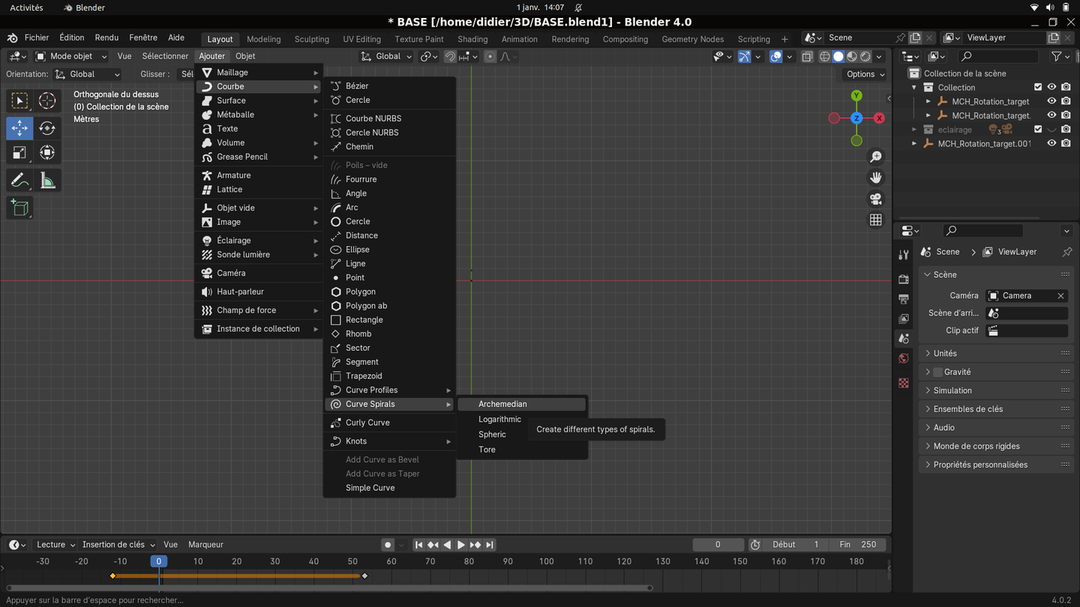Choose the Add Cube tool

[19, 208]
